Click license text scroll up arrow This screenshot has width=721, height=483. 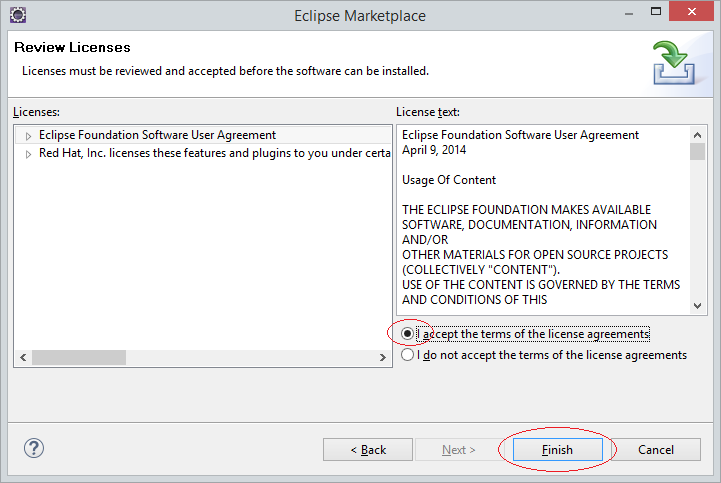coord(697,135)
